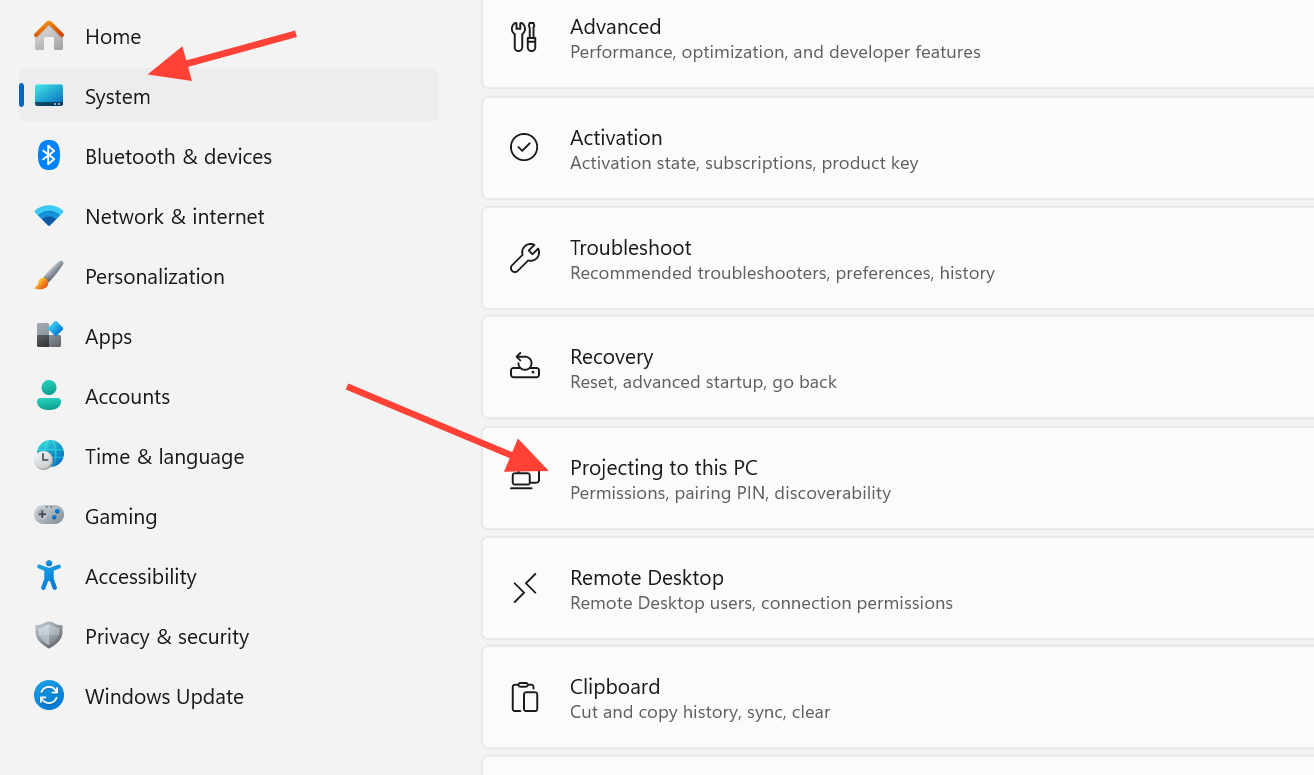Go to 'Personalization' navigation label
The width and height of the screenshot is (1314, 775).
click(x=155, y=277)
